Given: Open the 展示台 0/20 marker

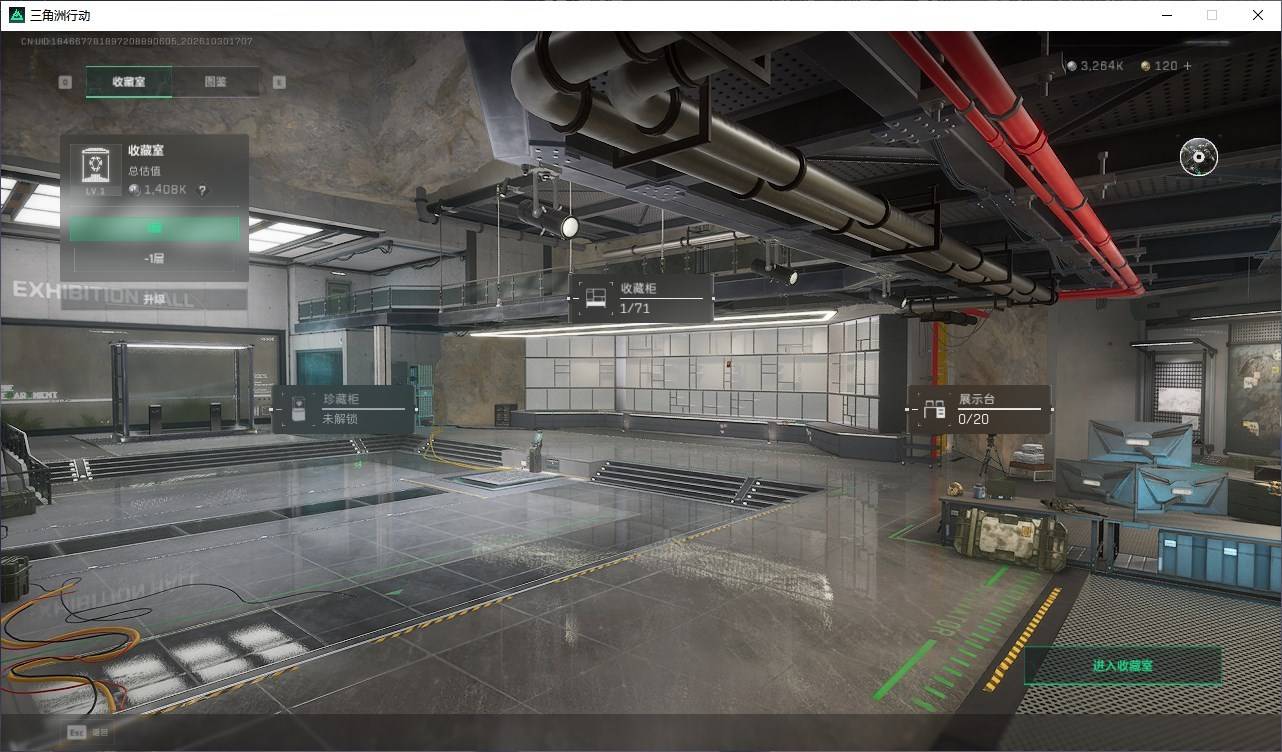Looking at the screenshot, I should coord(979,409).
